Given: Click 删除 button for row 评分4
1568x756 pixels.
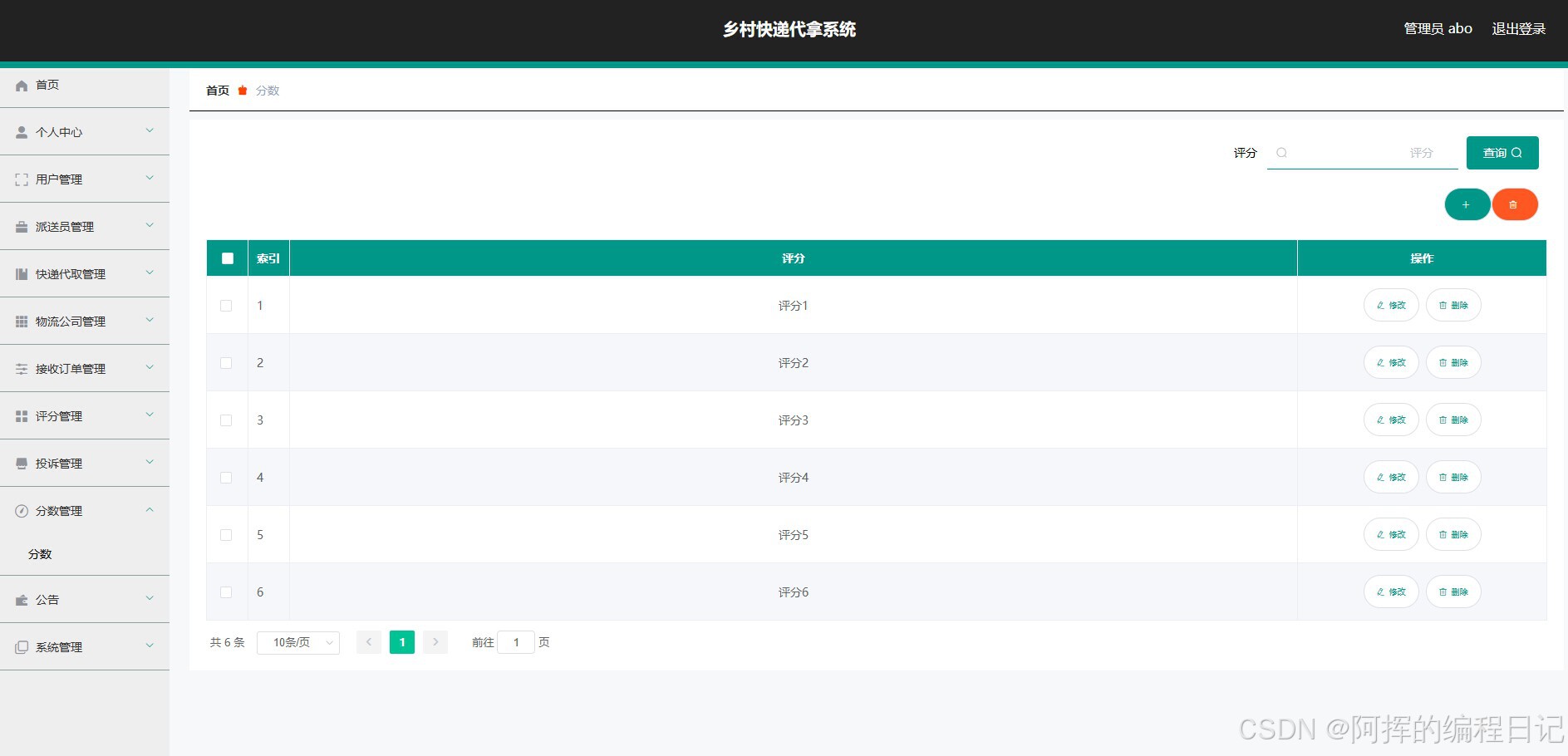Looking at the screenshot, I should point(1453,478).
